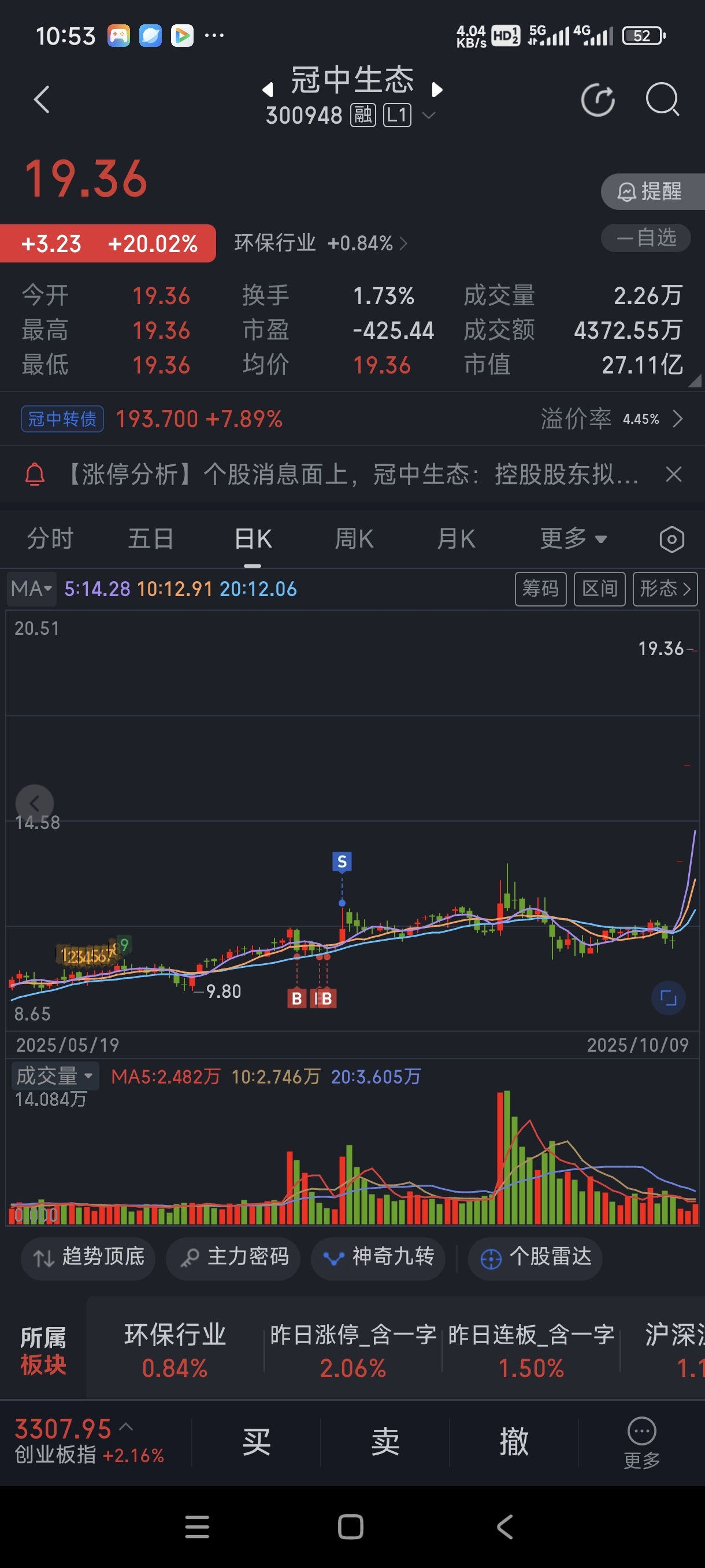
Task: Enable the 主力密码 indicator
Action: pyautogui.click(x=233, y=1258)
